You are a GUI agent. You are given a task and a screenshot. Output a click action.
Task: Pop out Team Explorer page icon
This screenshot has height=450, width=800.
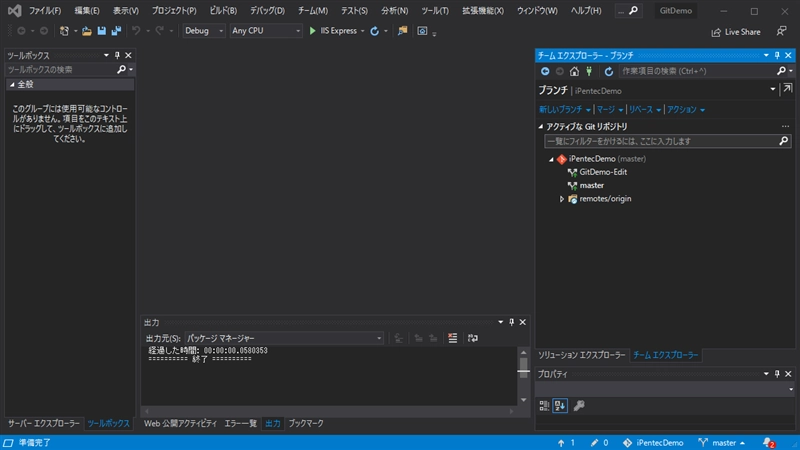pyautogui.click(x=788, y=89)
